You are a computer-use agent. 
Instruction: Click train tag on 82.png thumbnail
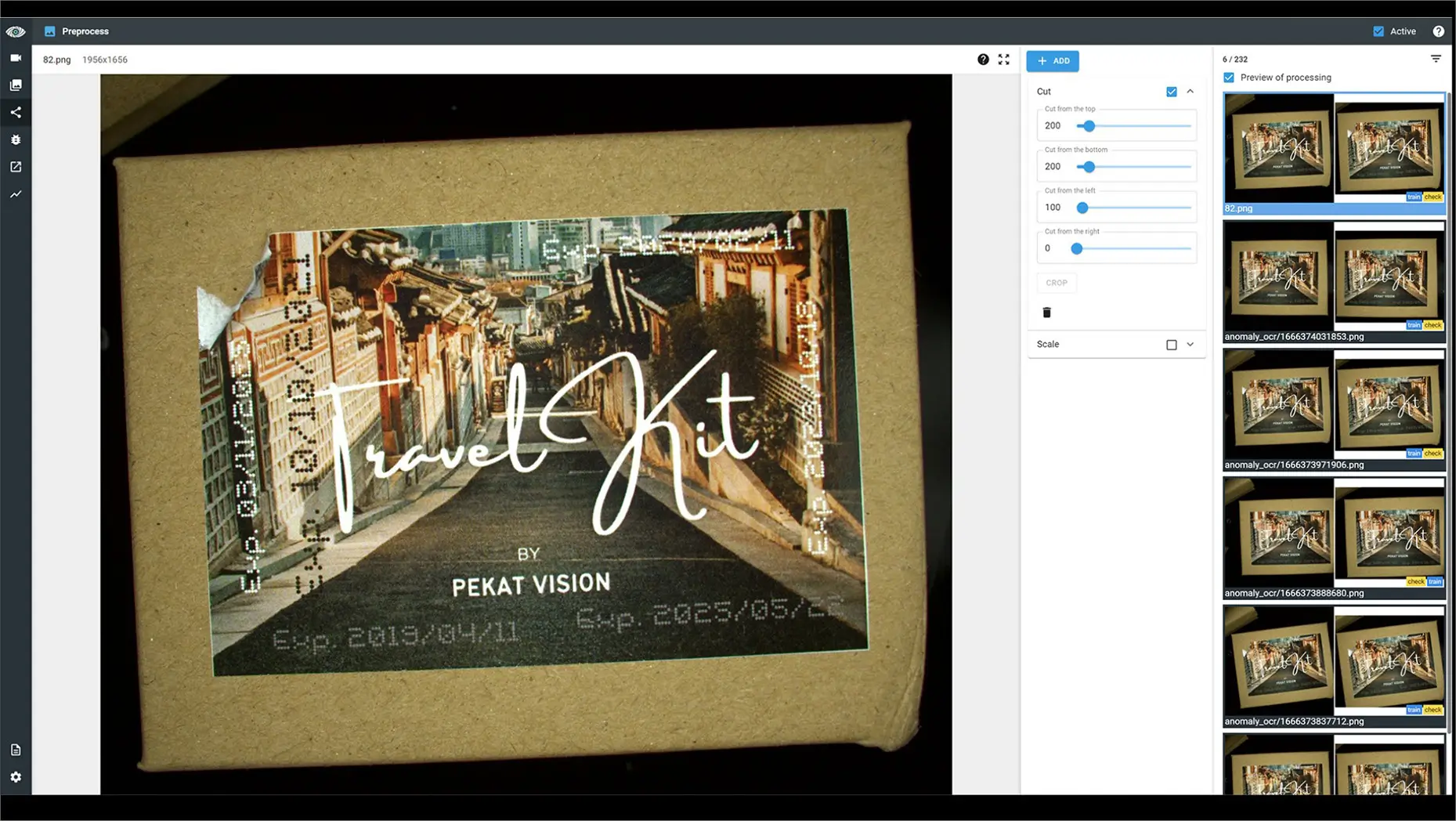point(1414,197)
